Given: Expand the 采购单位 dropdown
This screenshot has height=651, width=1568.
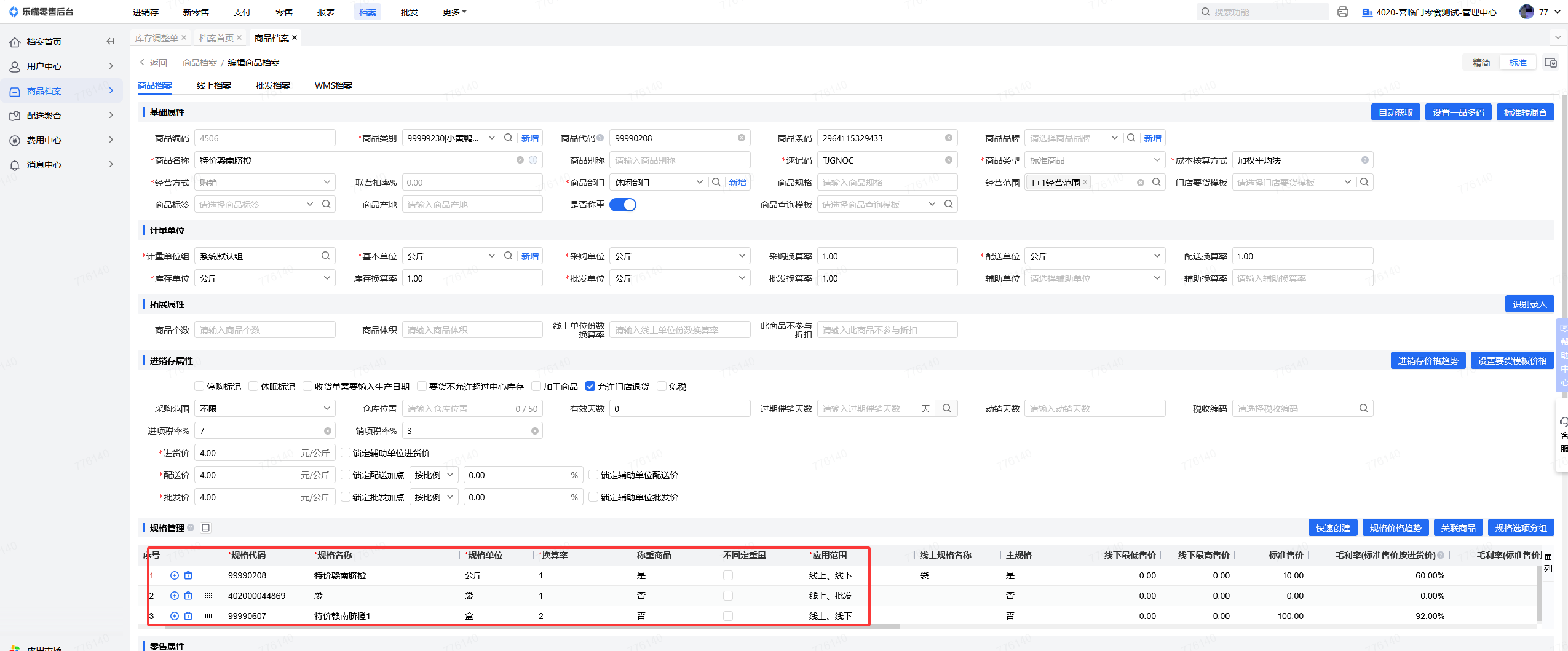Looking at the screenshot, I should click(x=680, y=256).
